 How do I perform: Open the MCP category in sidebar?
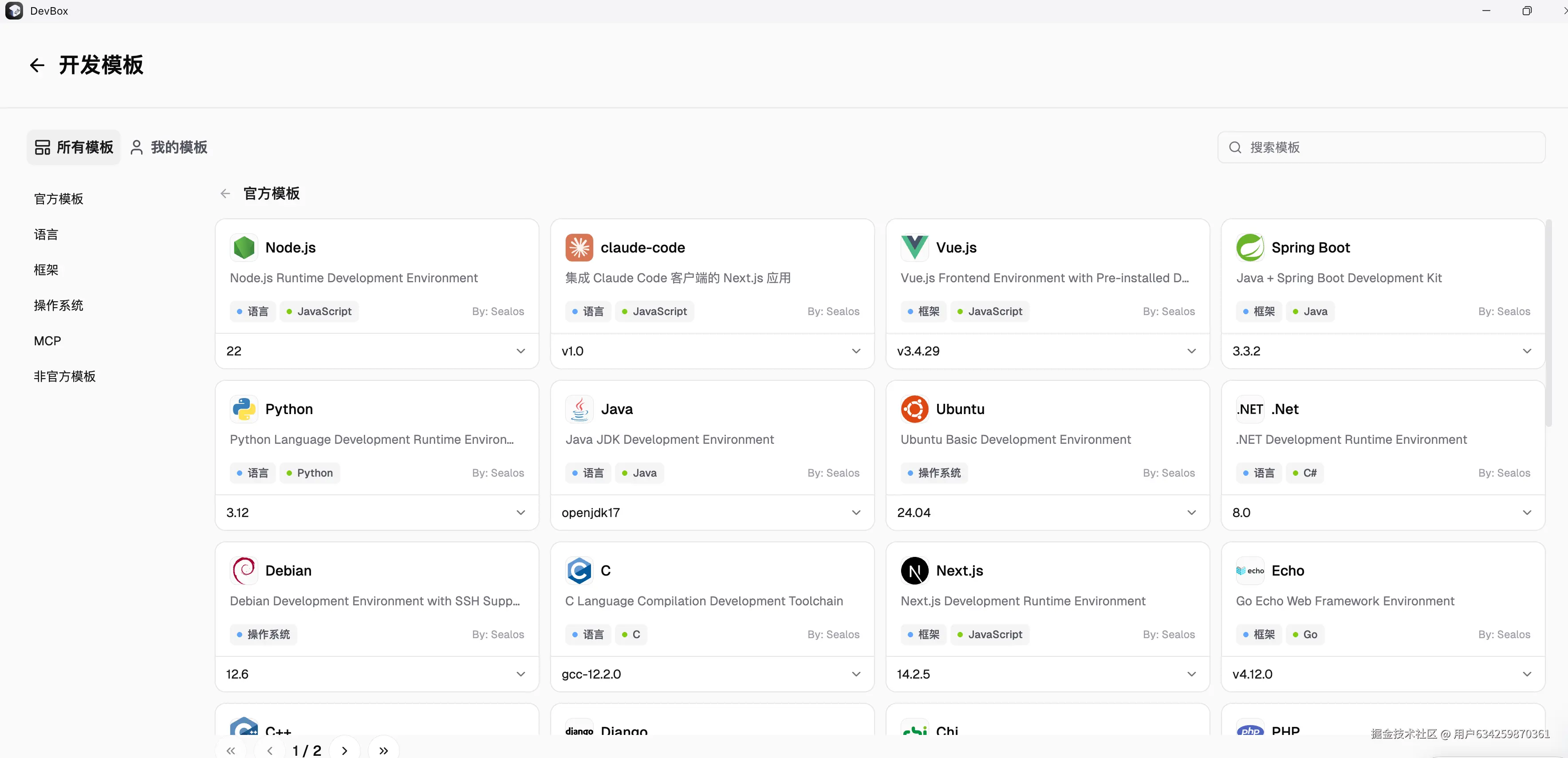(x=47, y=341)
